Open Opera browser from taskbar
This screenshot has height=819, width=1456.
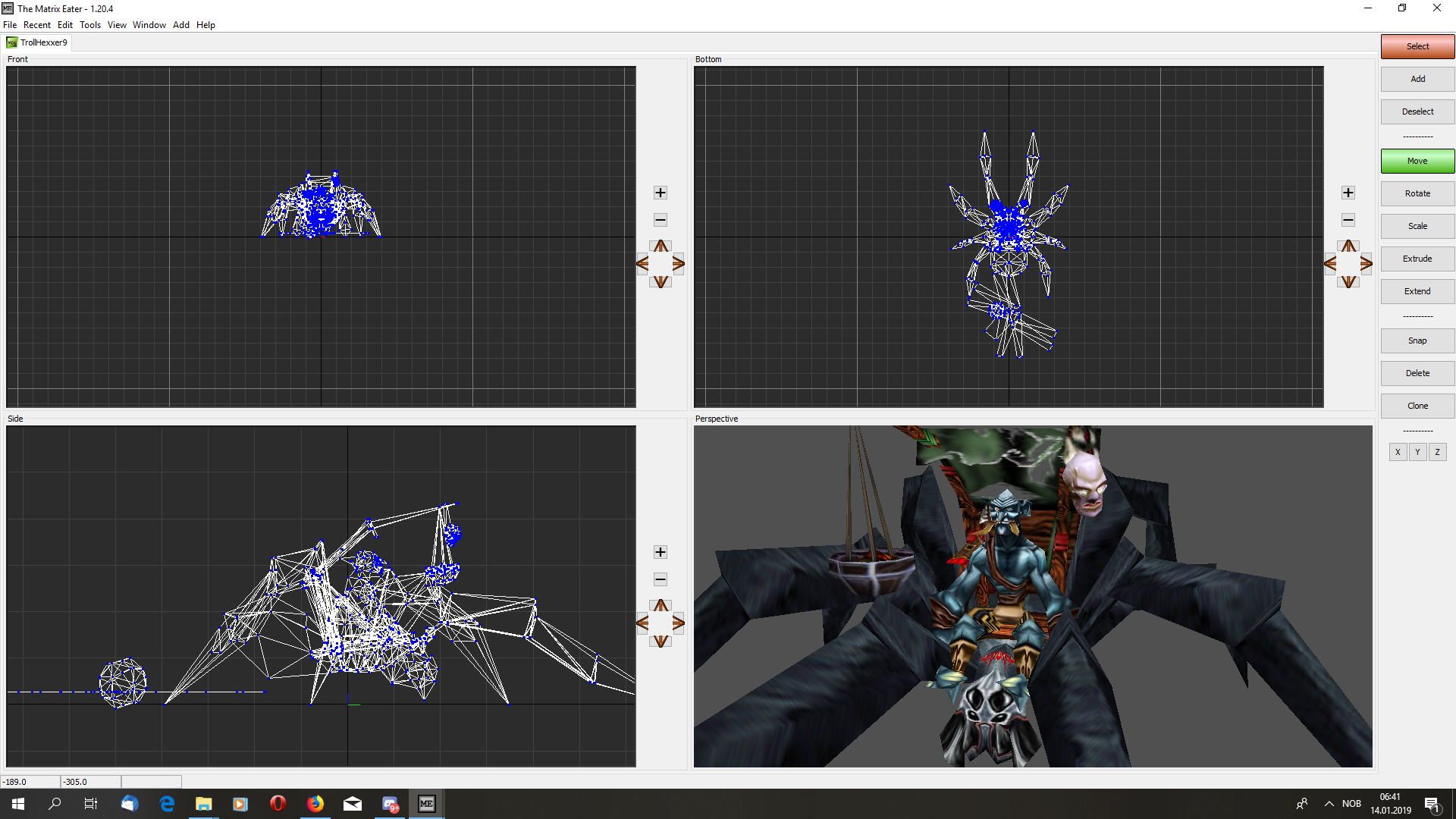pyautogui.click(x=278, y=804)
